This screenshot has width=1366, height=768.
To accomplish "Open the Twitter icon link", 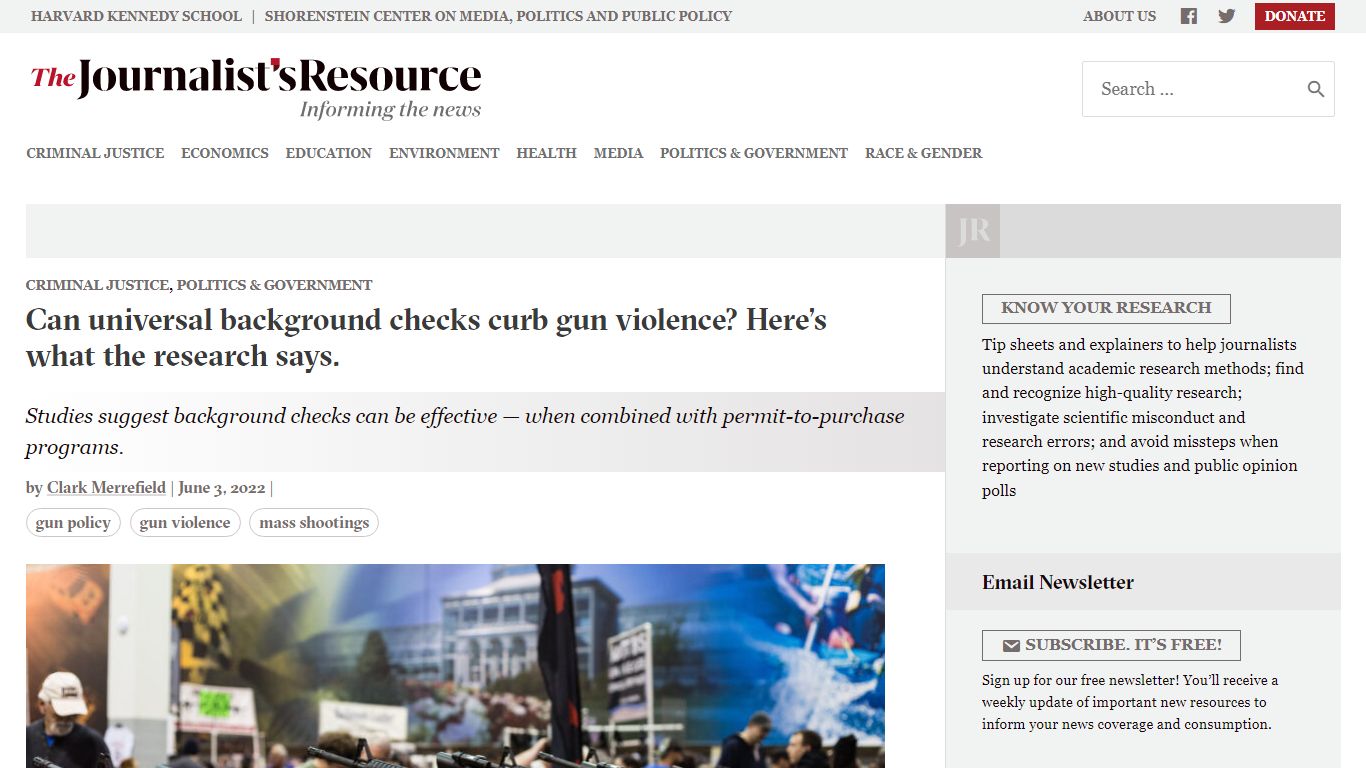I will pyautogui.click(x=1227, y=16).
